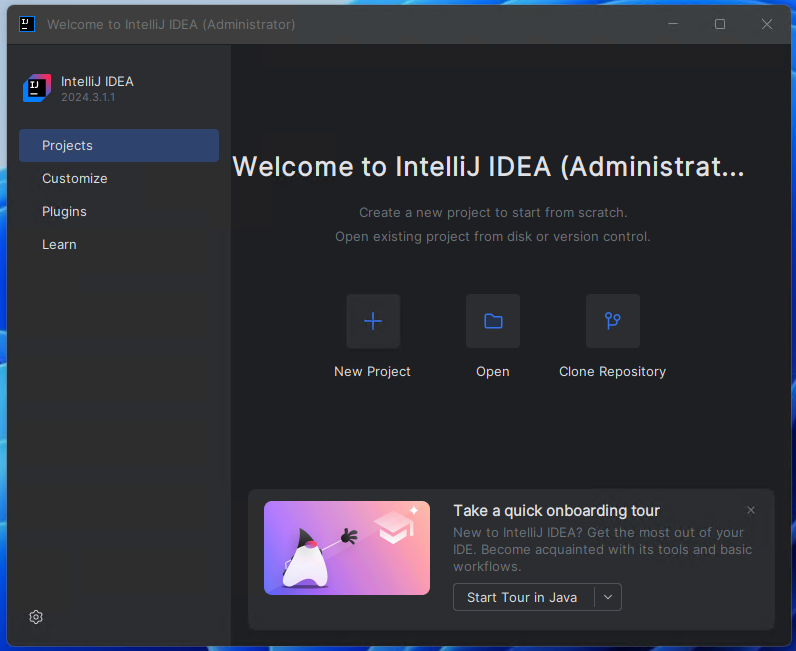The width and height of the screenshot is (796, 651).
Task: Open the settings gear in the sidebar
Action: pyautogui.click(x=36, y=617)
